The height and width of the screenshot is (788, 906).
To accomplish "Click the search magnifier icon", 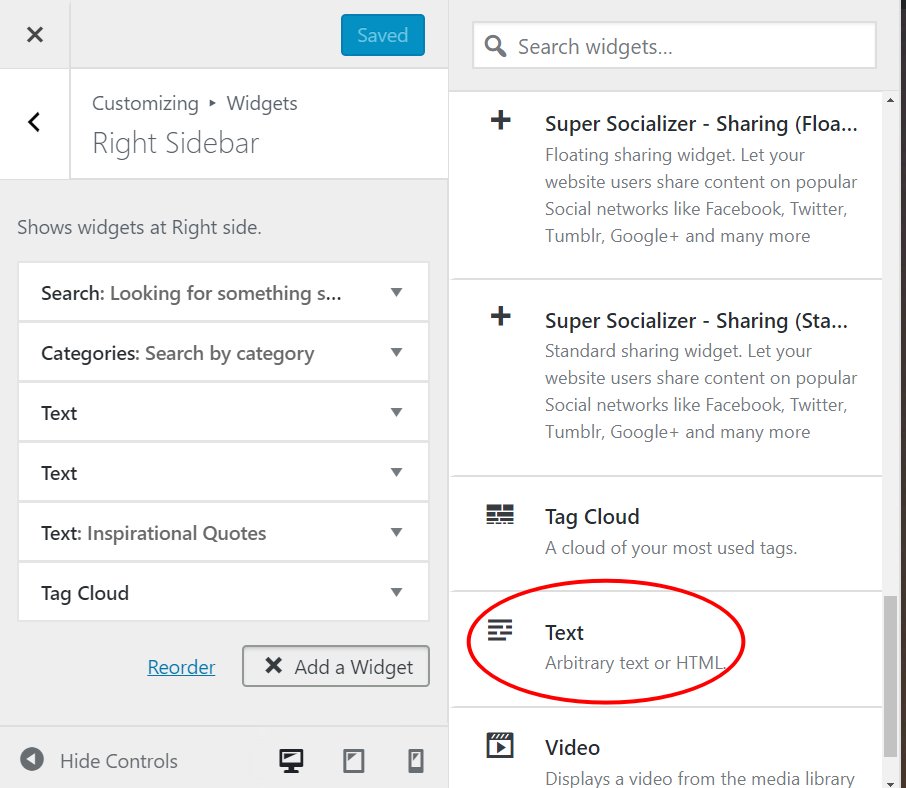I will coord(495,45).
